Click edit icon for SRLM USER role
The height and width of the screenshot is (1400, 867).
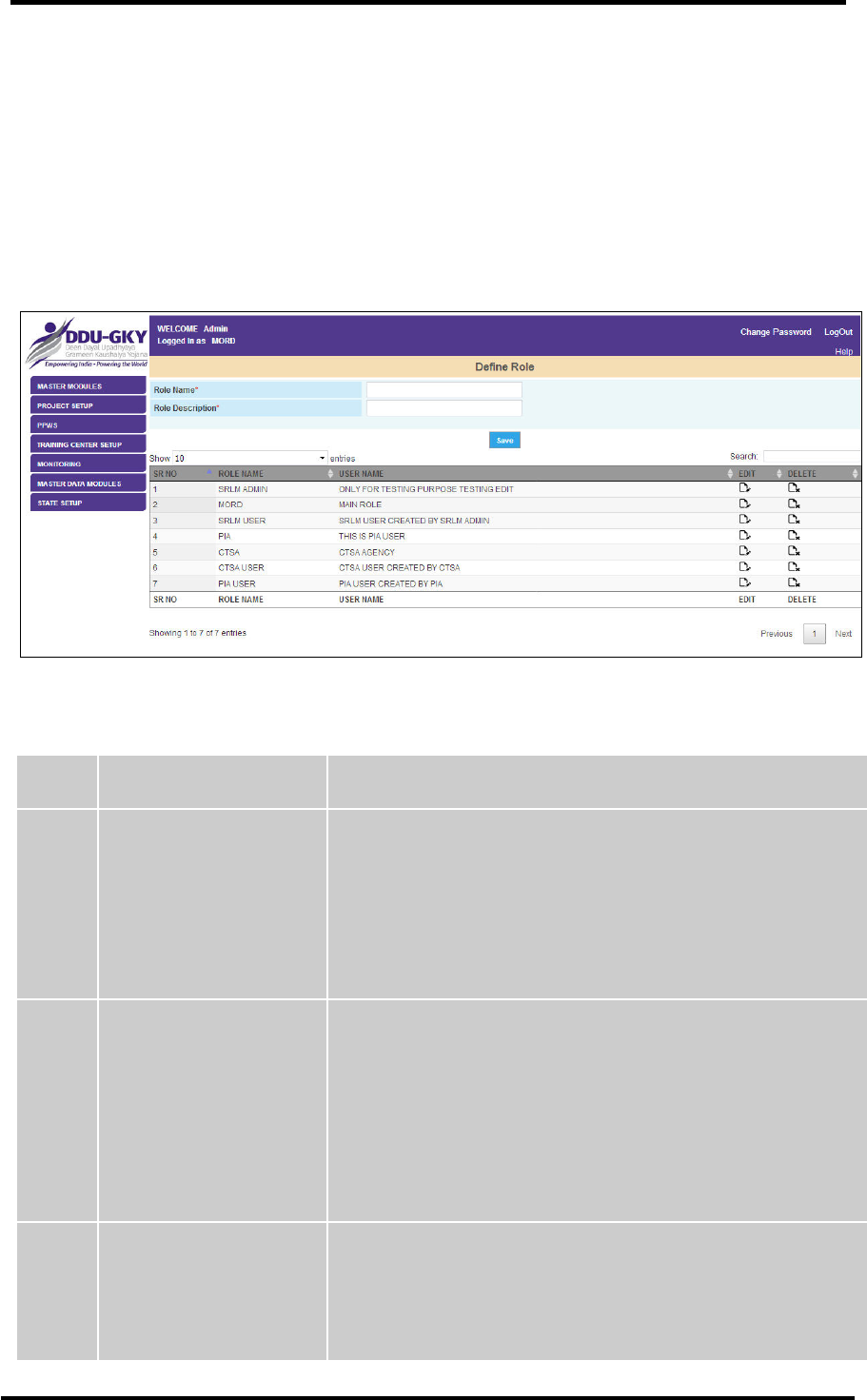(x=745, y=520)
